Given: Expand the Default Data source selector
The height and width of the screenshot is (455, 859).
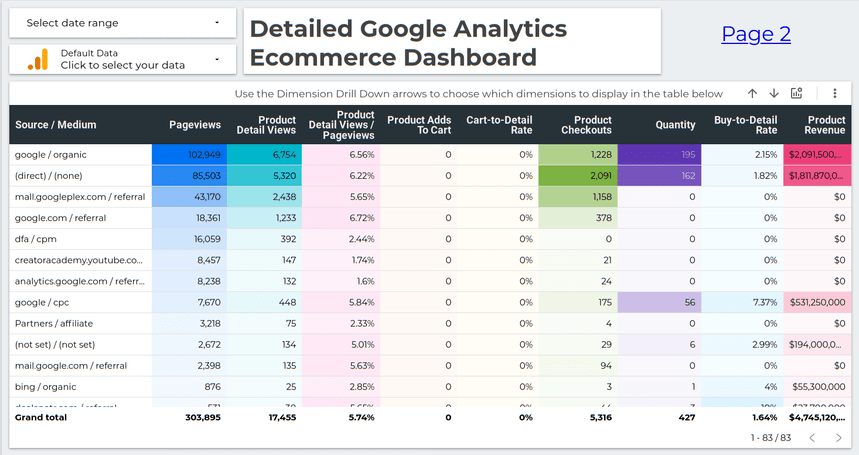Looking at the screenshot, I should (x=123, y=59).
